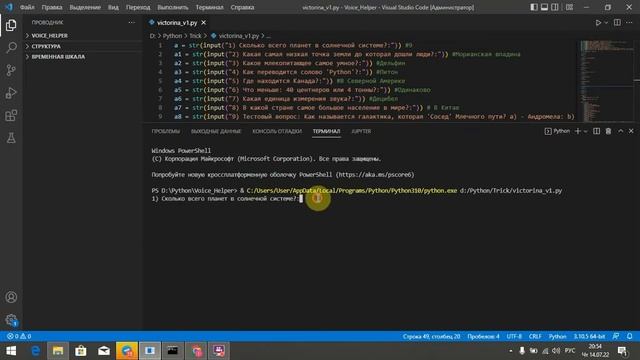This screenshot has height=360, width=640.
Task: Toggle bottom panel layout icon
Action: tap(544, 7)
